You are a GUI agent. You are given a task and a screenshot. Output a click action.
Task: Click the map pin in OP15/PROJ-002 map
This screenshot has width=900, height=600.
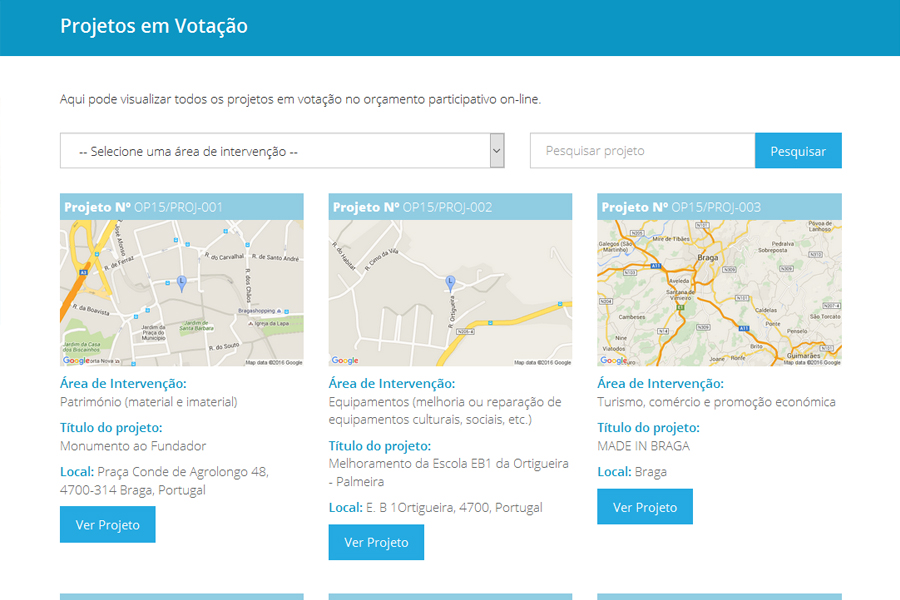[x=451, y=283]
